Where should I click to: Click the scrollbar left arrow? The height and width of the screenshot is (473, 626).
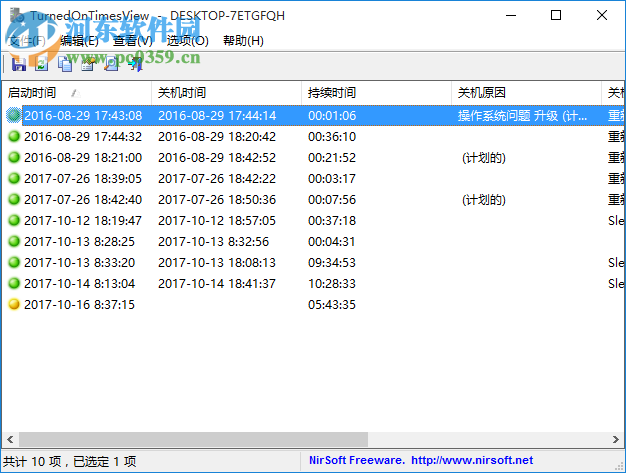[x=10, y=439]
